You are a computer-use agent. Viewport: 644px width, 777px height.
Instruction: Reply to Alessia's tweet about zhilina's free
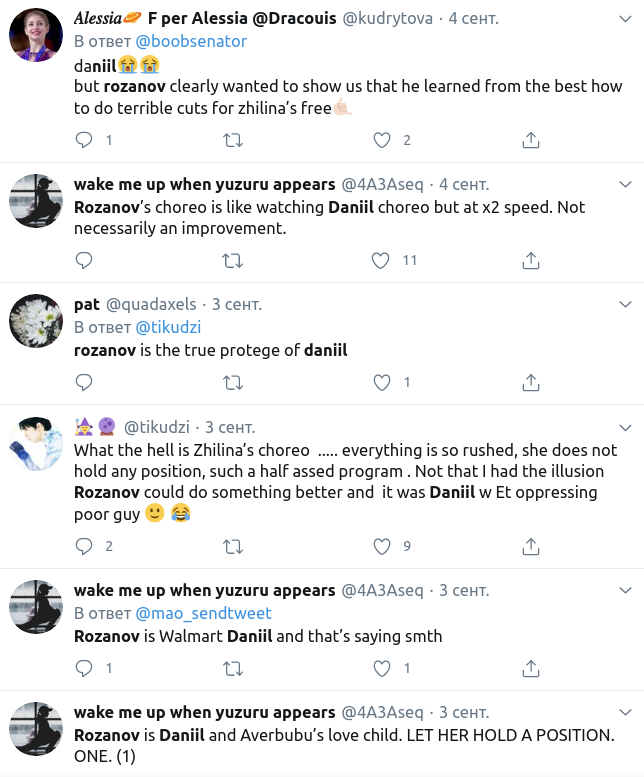point(84,140)
